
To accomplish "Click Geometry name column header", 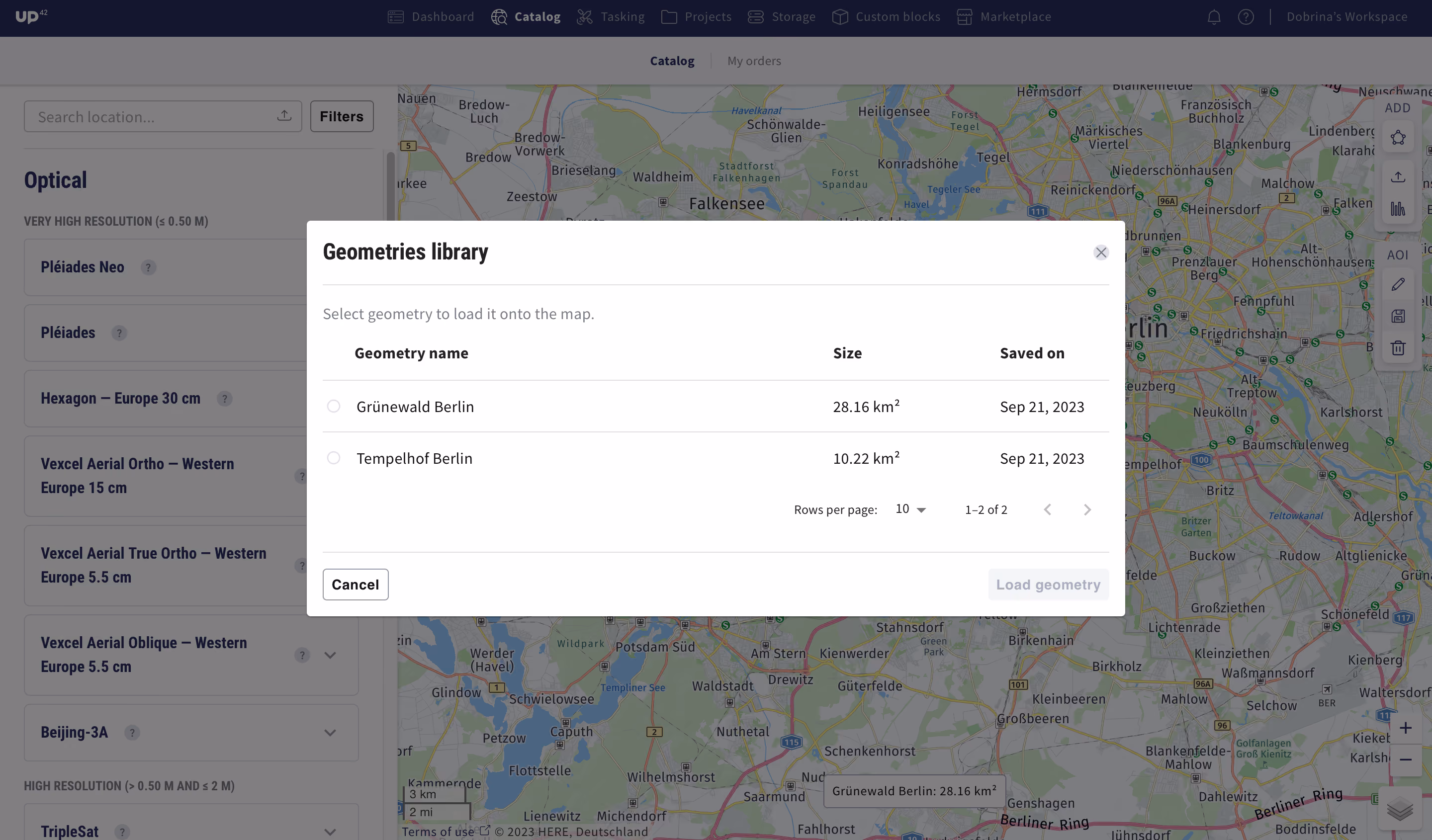I will [x=411, y=353].
